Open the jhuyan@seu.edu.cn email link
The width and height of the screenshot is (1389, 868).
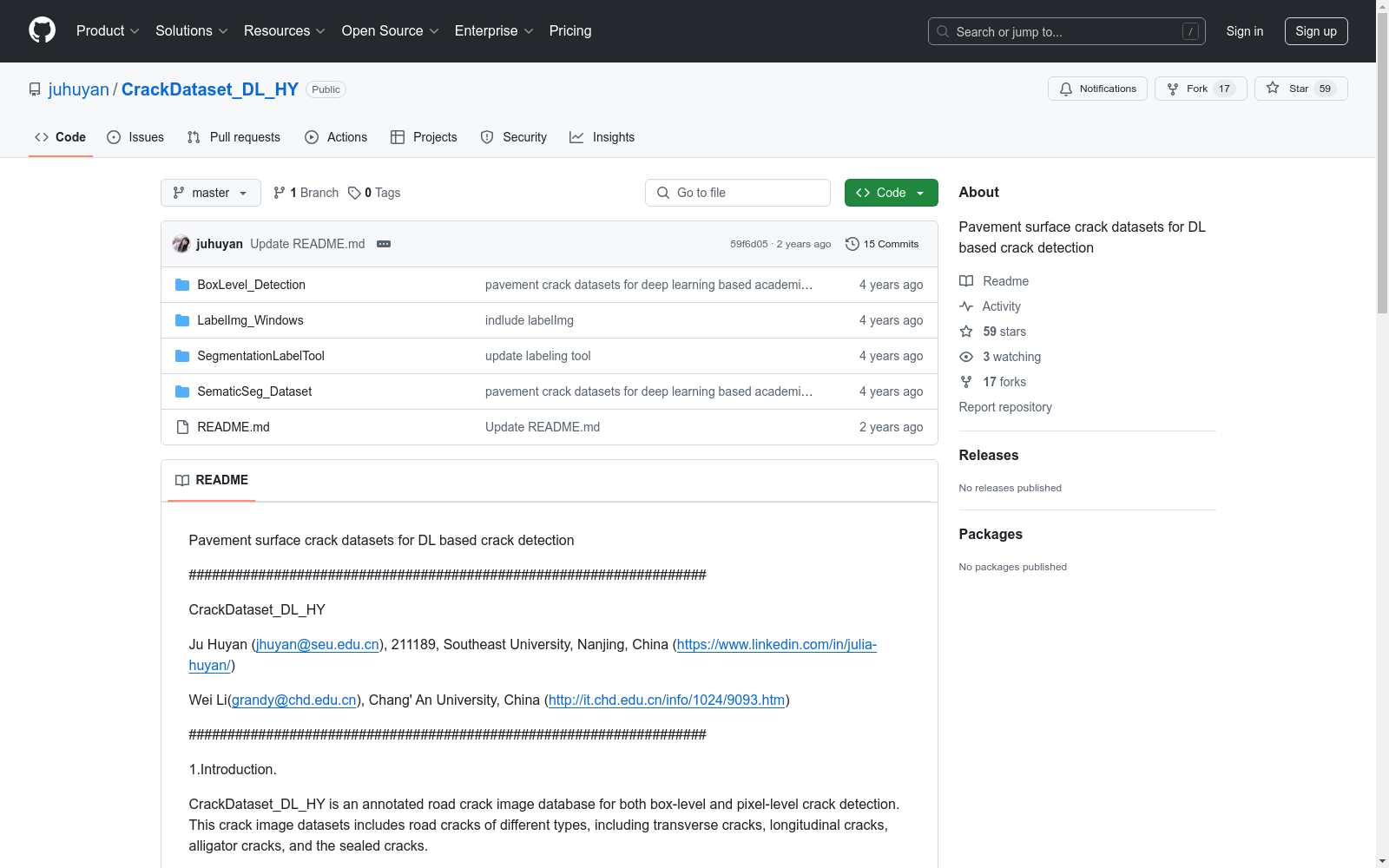(x=318, y=644)
